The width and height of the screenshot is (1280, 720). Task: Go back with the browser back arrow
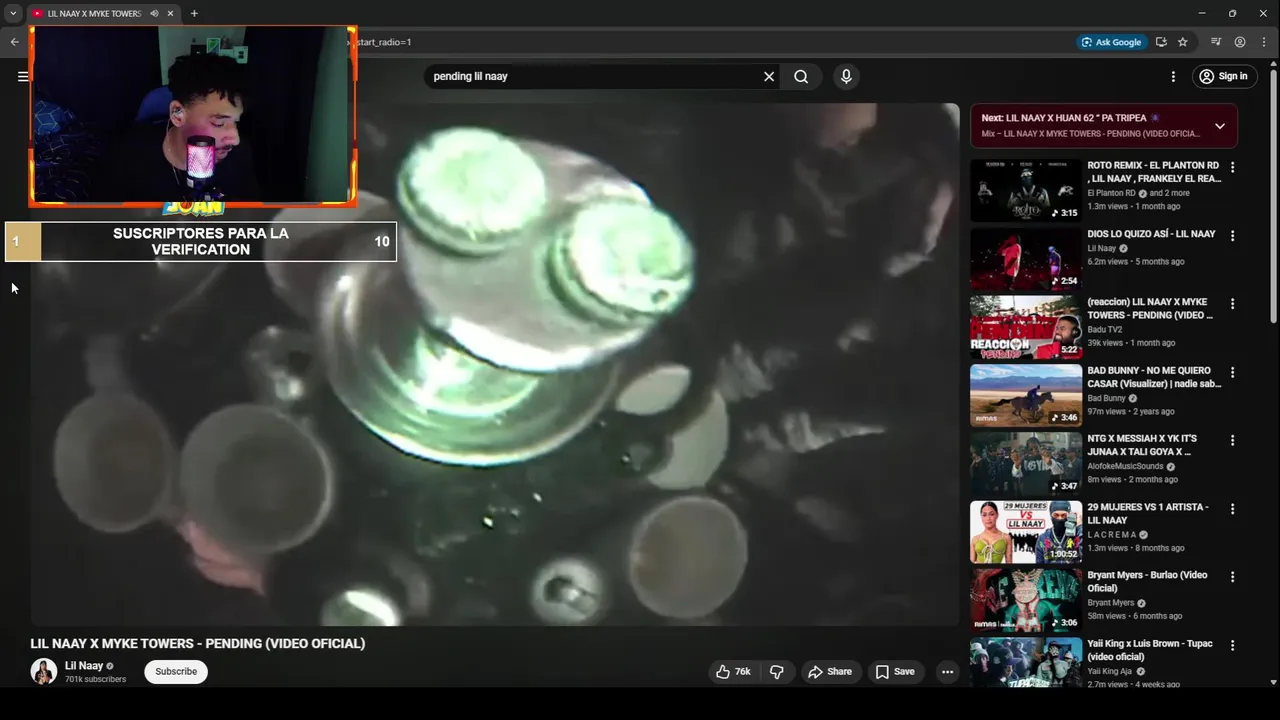tap(14, 42)
